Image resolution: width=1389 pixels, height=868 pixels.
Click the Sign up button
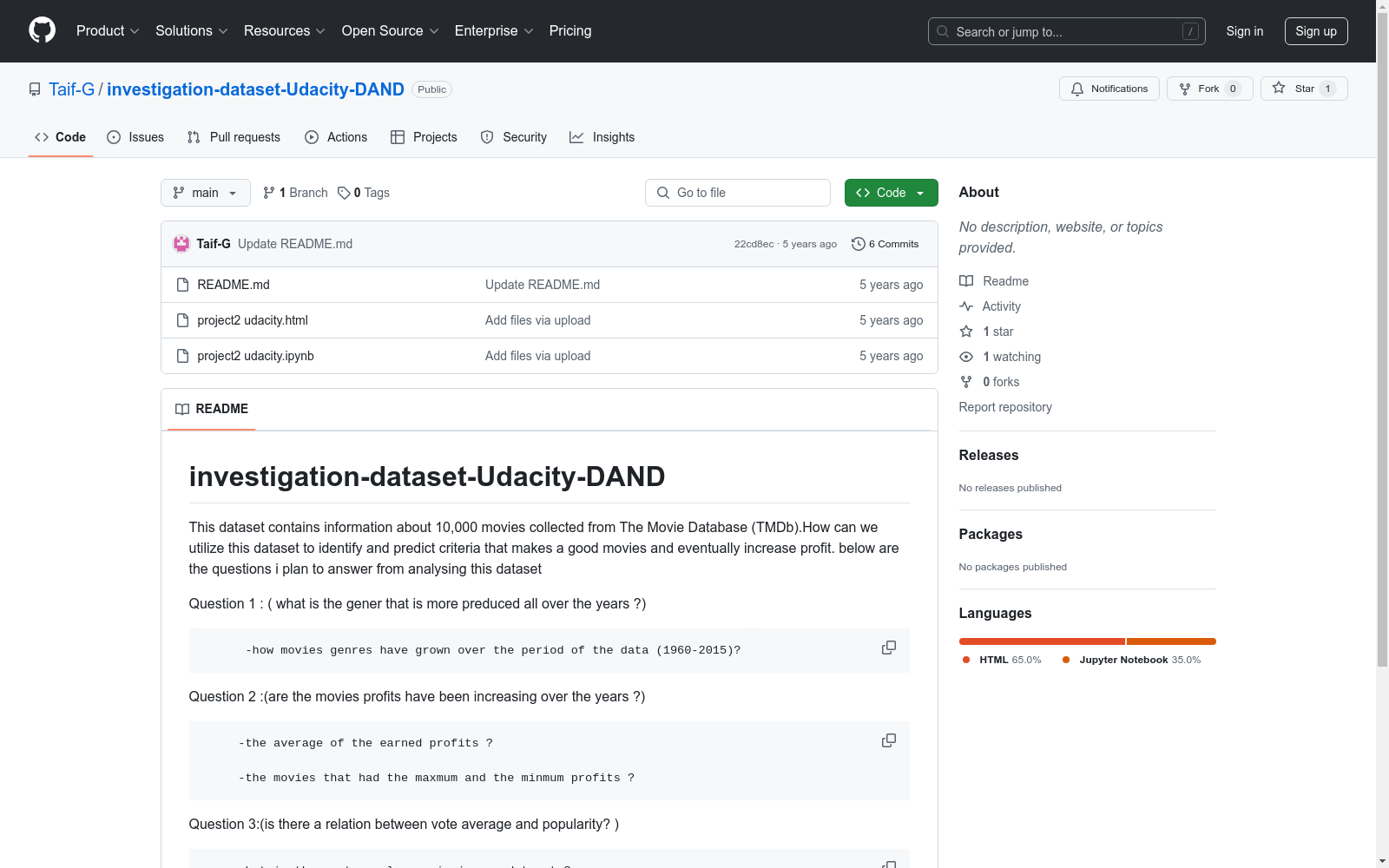1316,31
